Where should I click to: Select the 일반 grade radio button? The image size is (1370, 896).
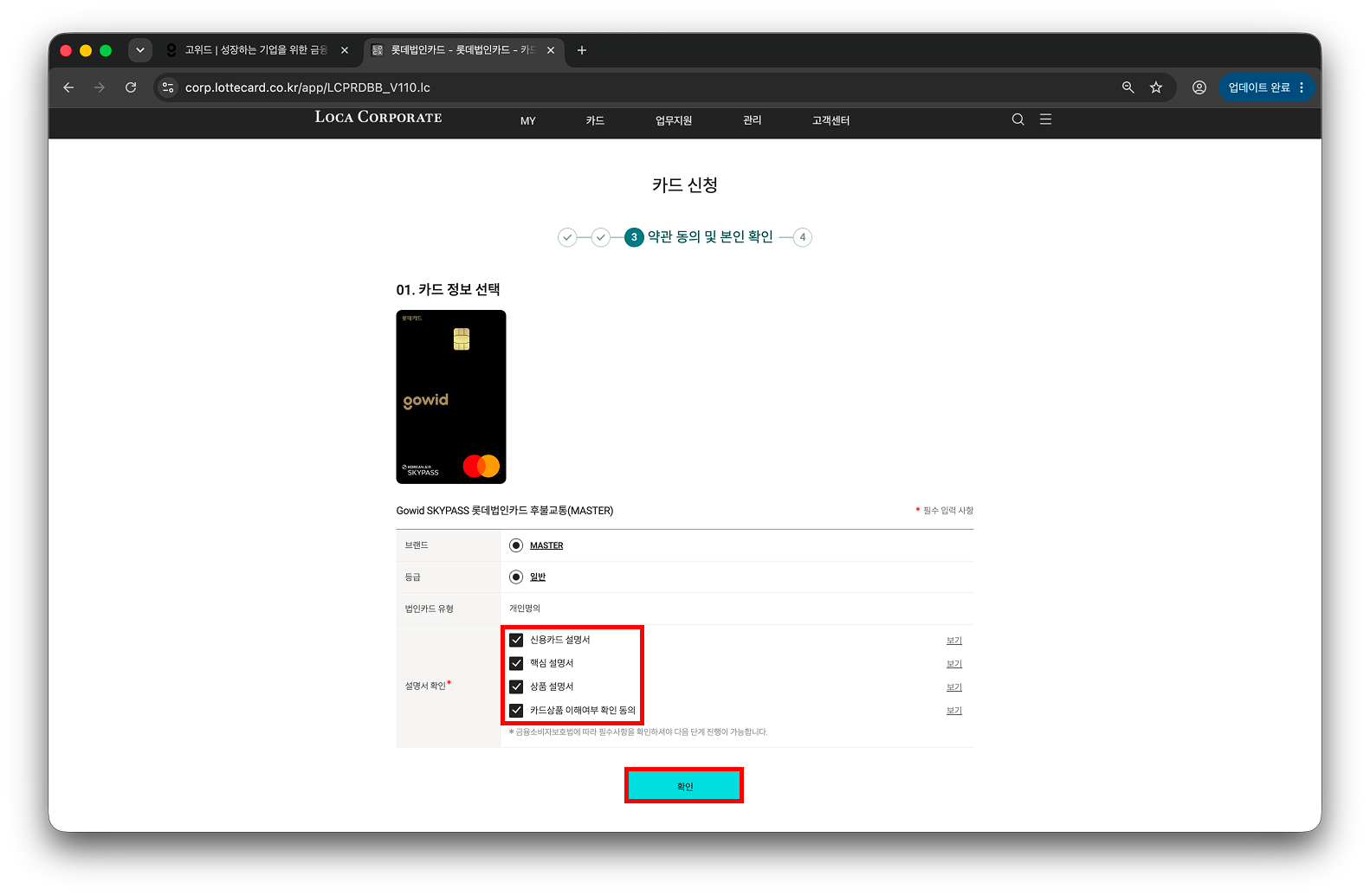(x=516, y=577)
